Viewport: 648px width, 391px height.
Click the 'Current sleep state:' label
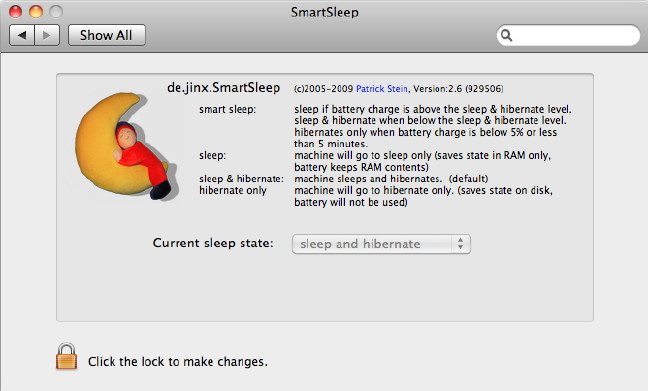tap(213, 243)
